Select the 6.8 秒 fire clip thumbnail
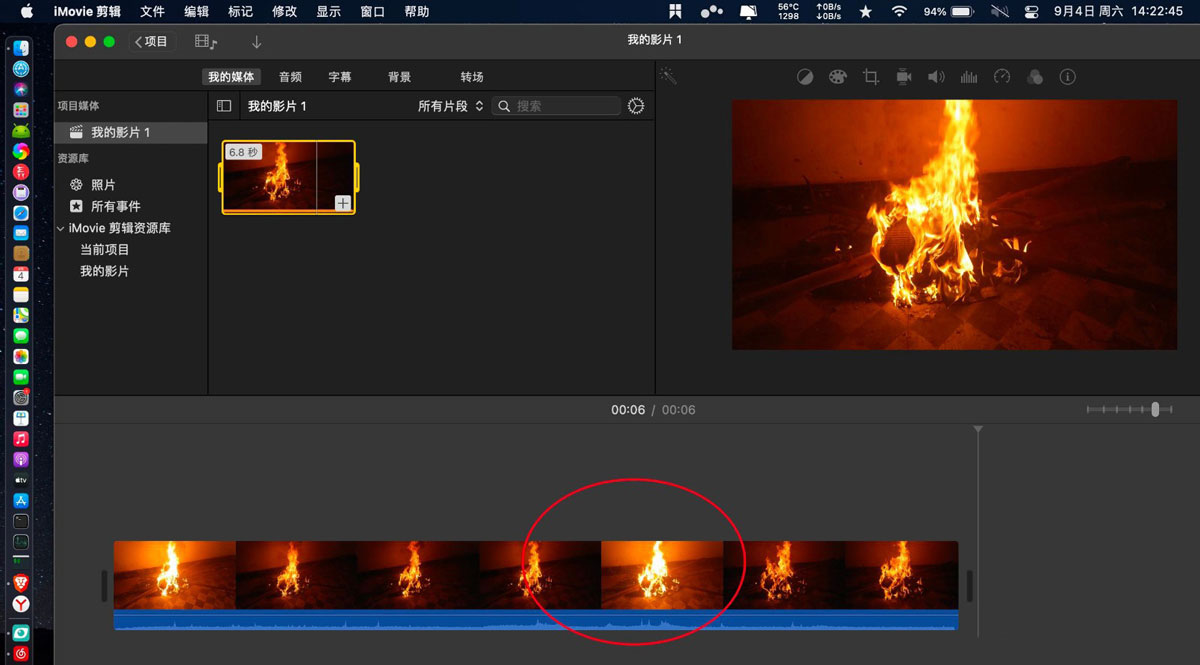1200x665 pixels. pyautogui.click(x=289, y=177)
